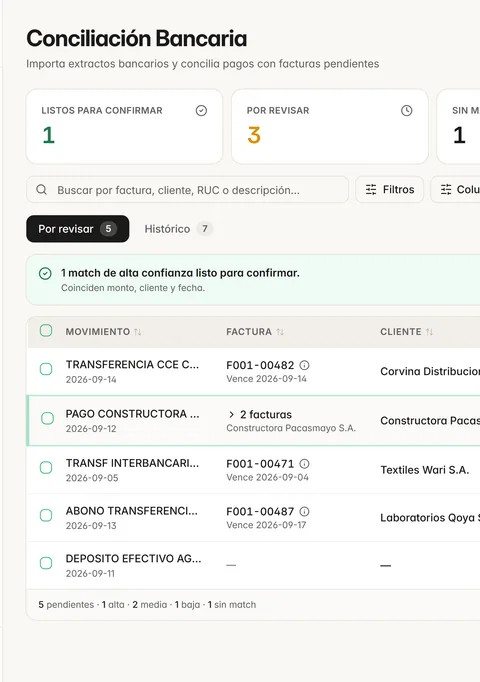Click the Listos para confirmar summary card
The width and height of the screenshot is (480, 682).
[x=124, y=127]
